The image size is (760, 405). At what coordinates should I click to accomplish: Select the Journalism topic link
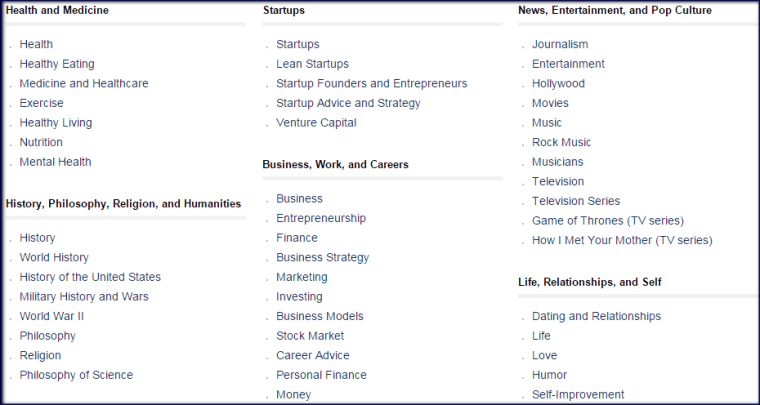[560, 44]
